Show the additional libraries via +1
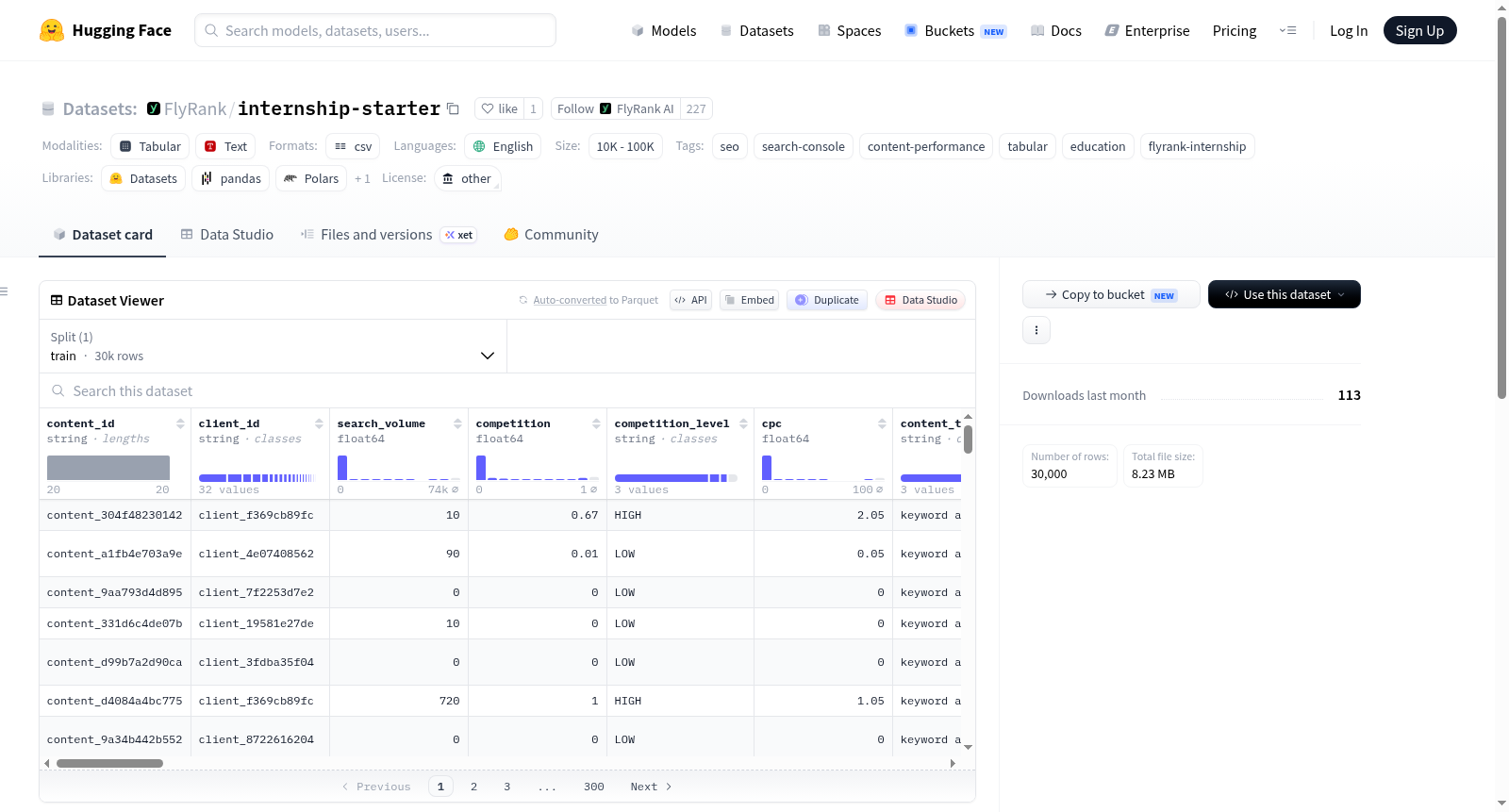The width and height of the screenshot is (1509, 812). coord(362,178)
